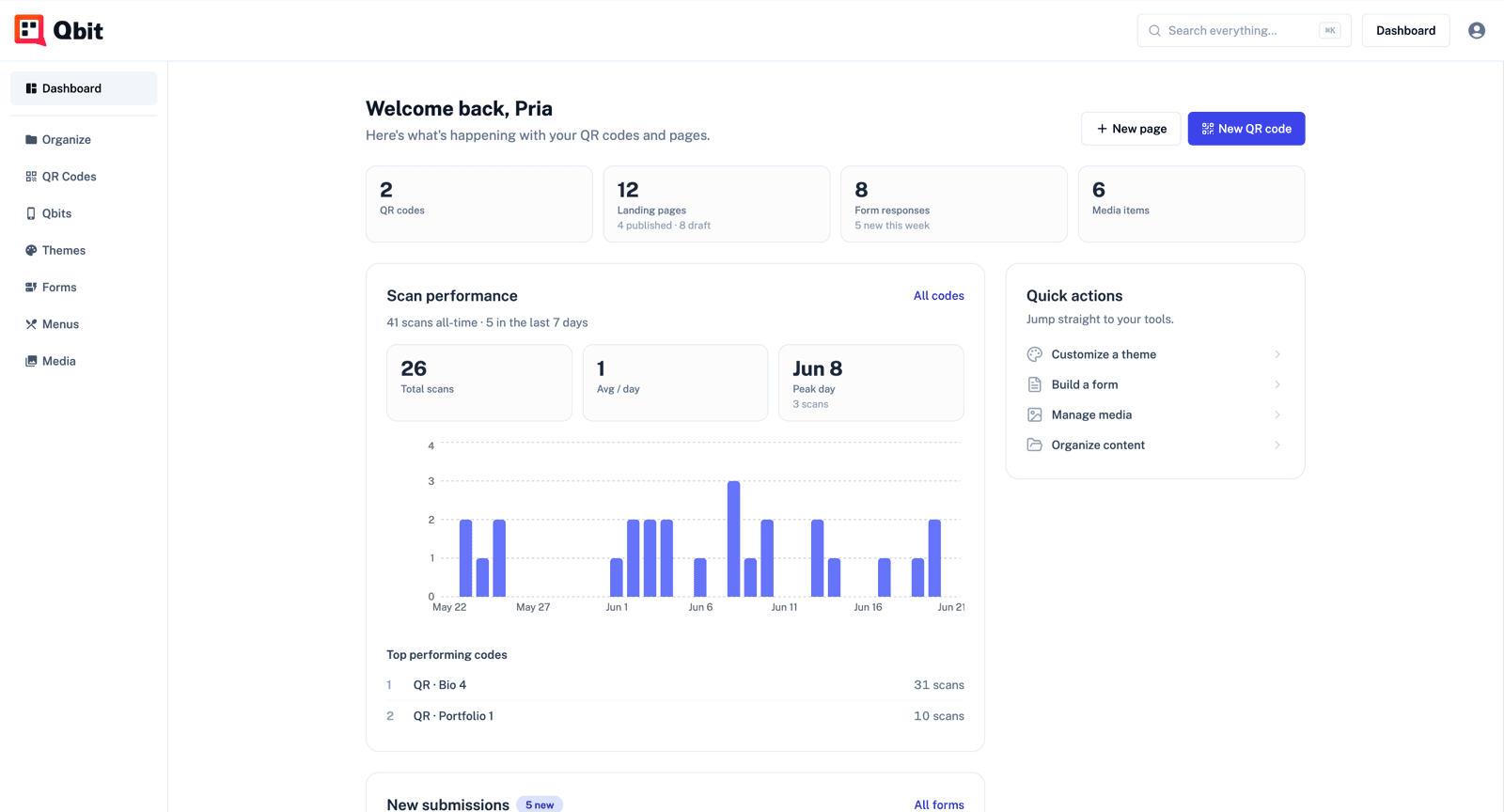Click the Welcome back, Pria heading
This screenshot has width=1504, height=812.
pos(459,109)
